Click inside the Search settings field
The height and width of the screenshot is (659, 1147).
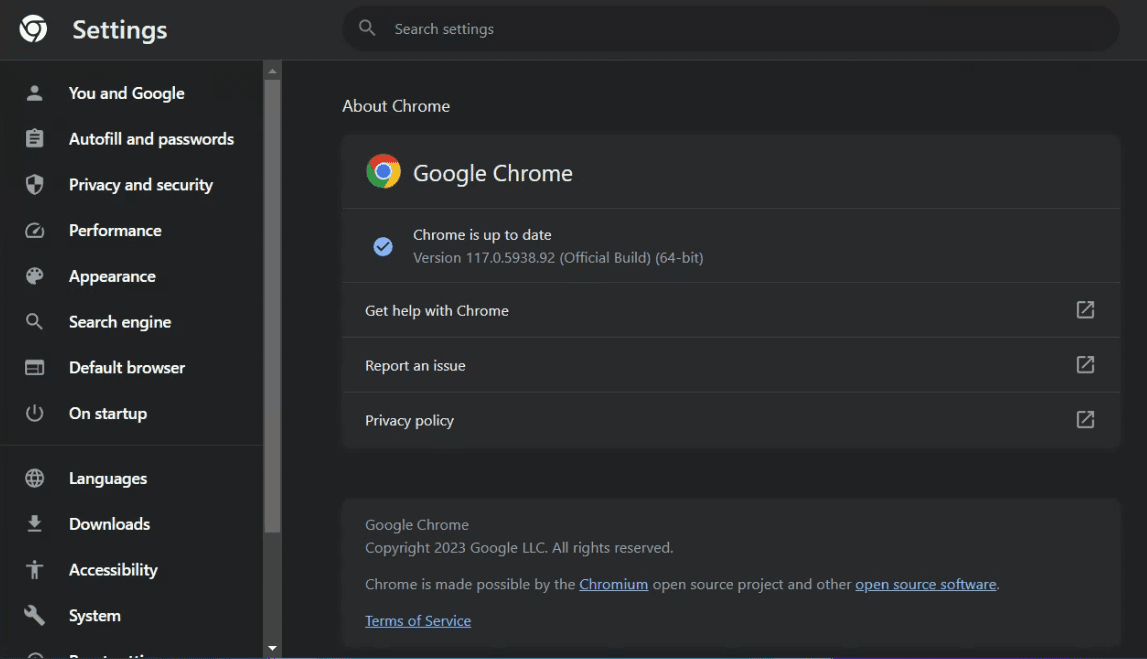click(x=731, y=29)
